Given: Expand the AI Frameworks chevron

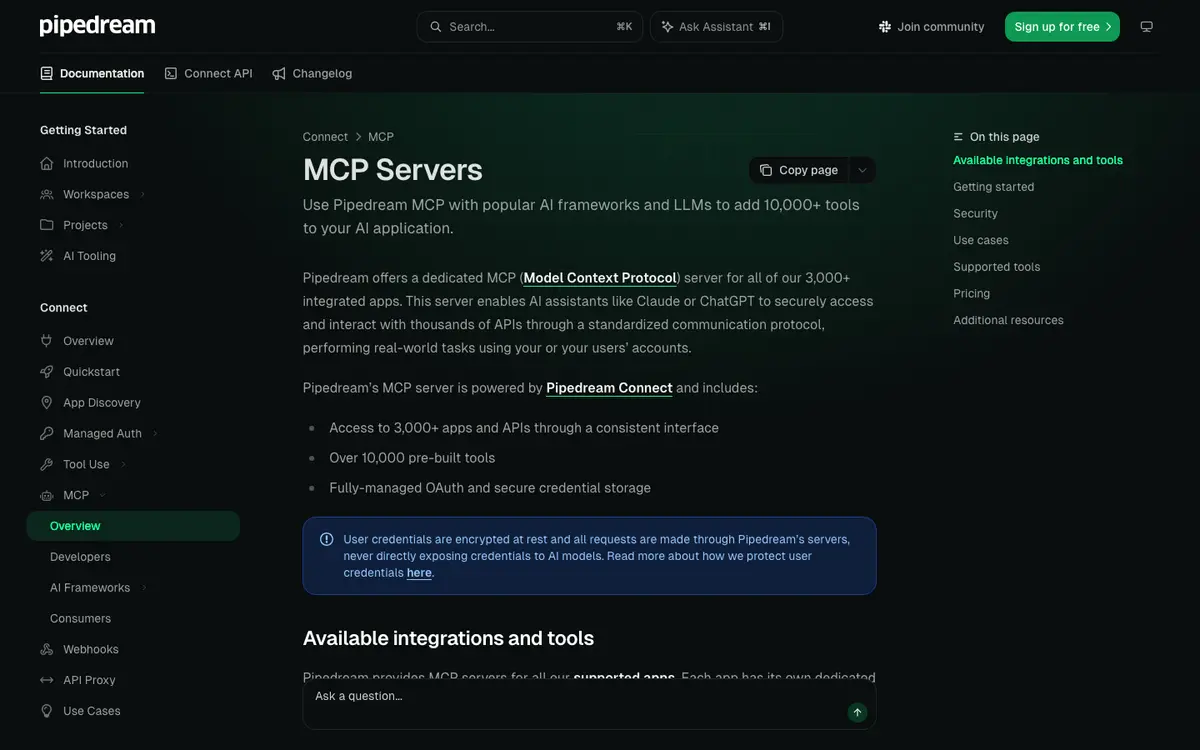Looking at the screenshot, I should click(144, 588).
